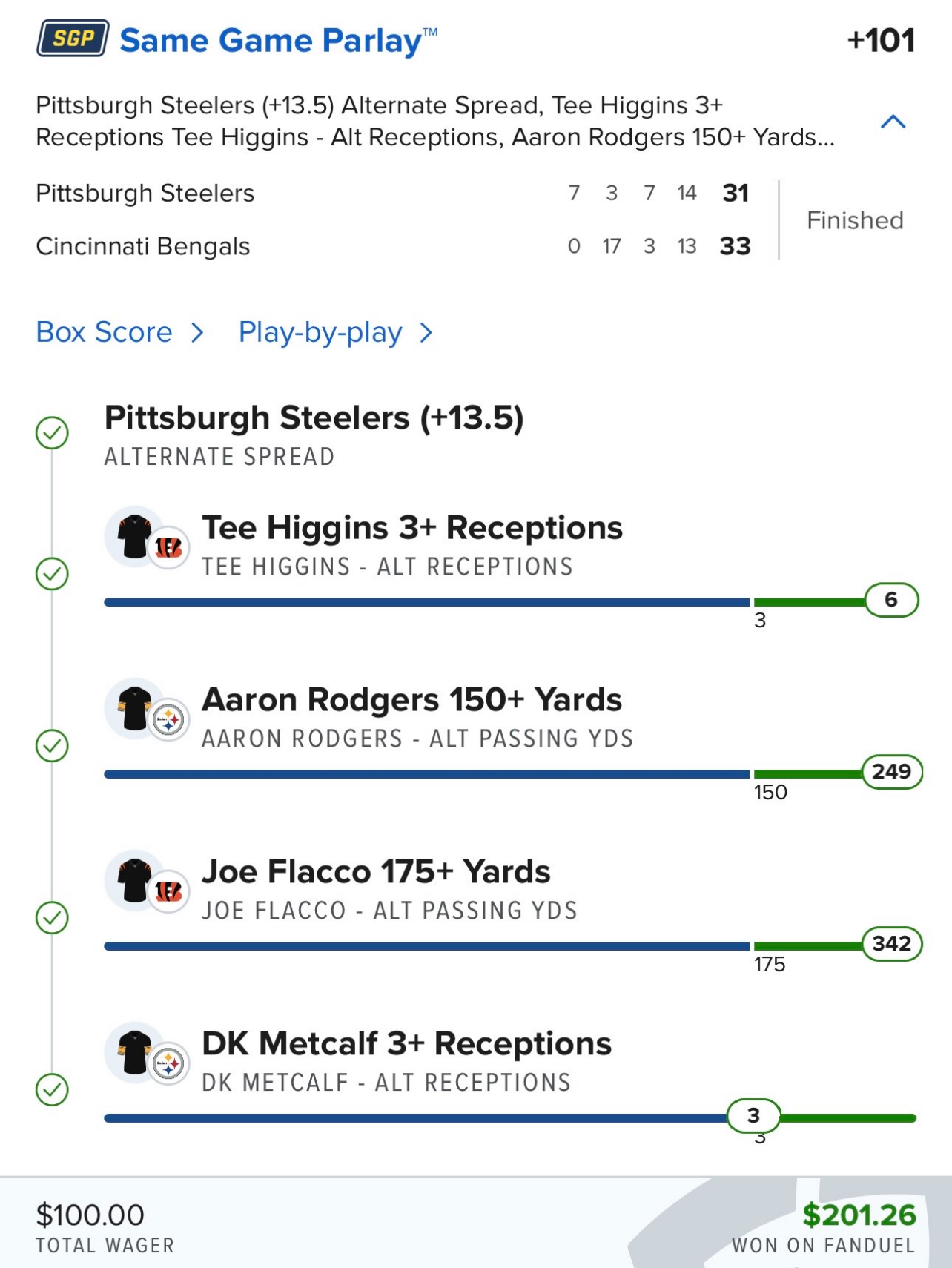Click Aaron Rodgers yards marker showing 249

point(891,772)
